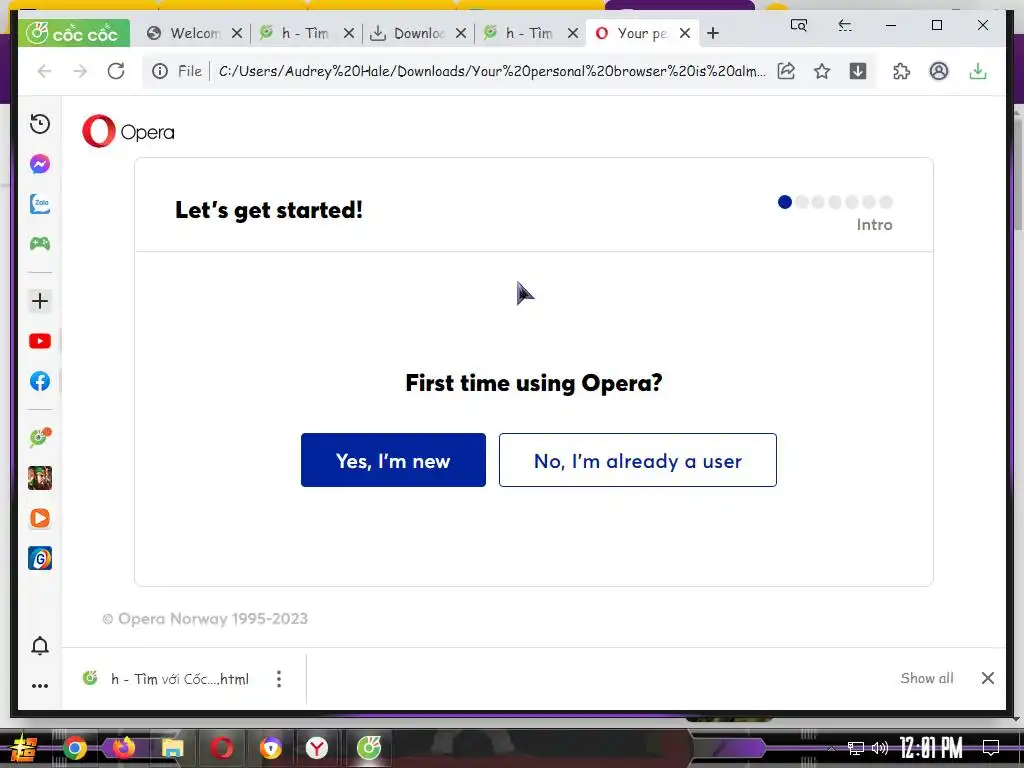Click the address bar URL field
The height and width of the screenshot is (768, 1024).
491,71
